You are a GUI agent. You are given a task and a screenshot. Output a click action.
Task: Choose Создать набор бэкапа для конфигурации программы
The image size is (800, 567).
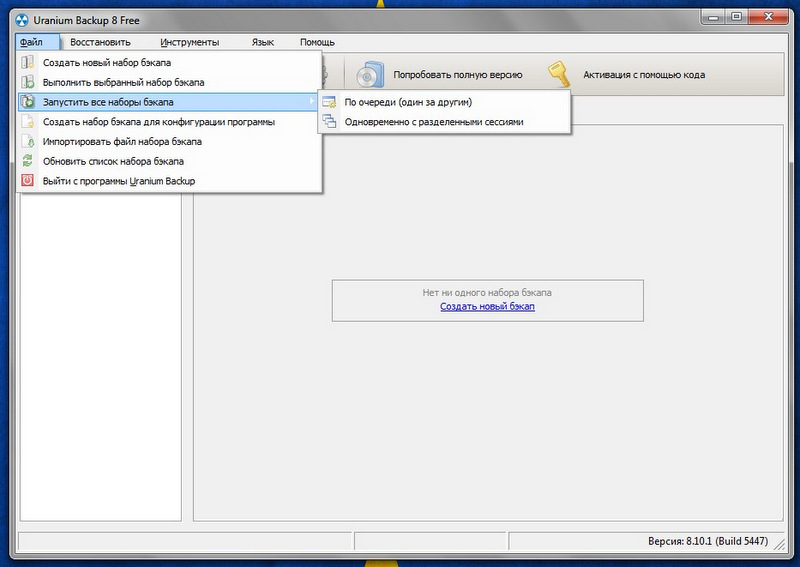pos(169,121)
